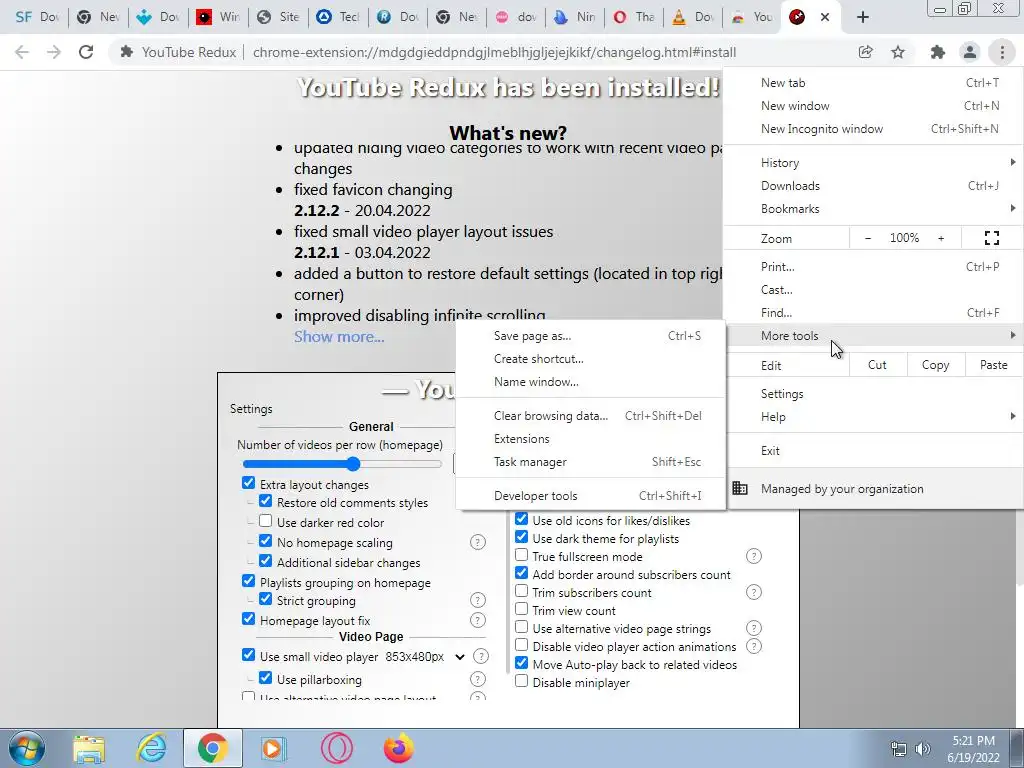Screen dimensions: 1024x768
Task: Open the Extensions puzzle icon
Action: pos(938,52)
